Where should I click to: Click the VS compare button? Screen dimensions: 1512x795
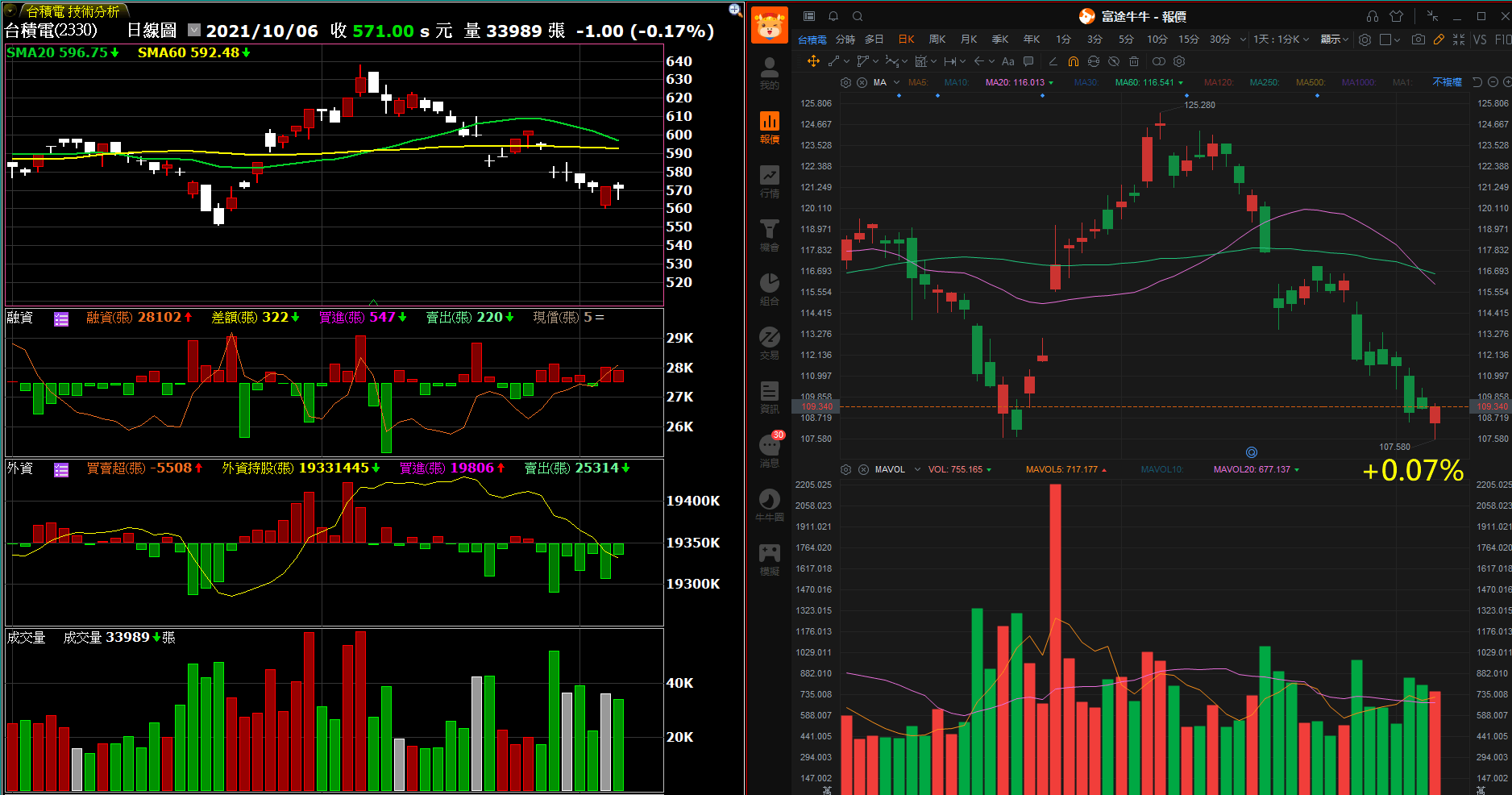[x=1480, y=40]
